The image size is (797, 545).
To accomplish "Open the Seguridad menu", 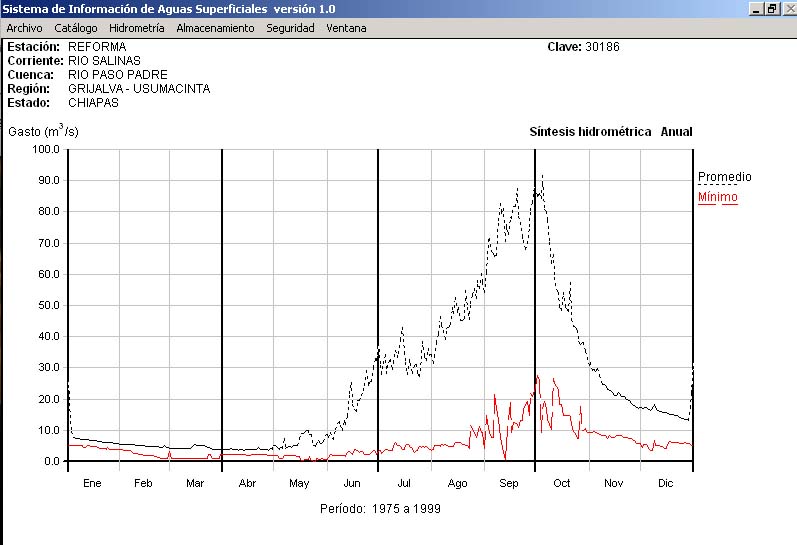I will click(290, 28).
